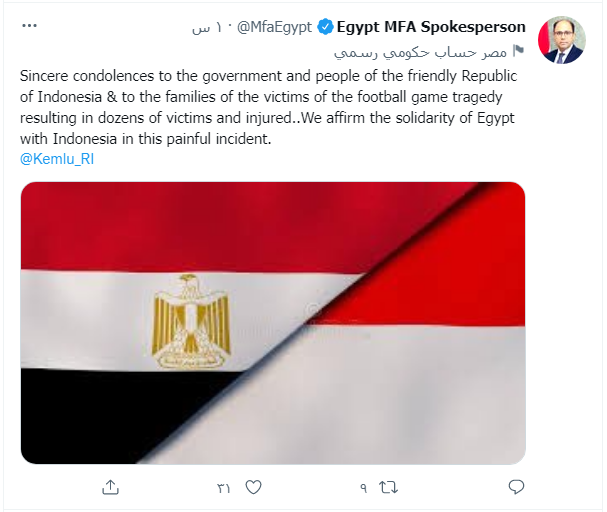Click the retweet count ٩
Screen dimensions: 607x512
(x=363, y=487)
